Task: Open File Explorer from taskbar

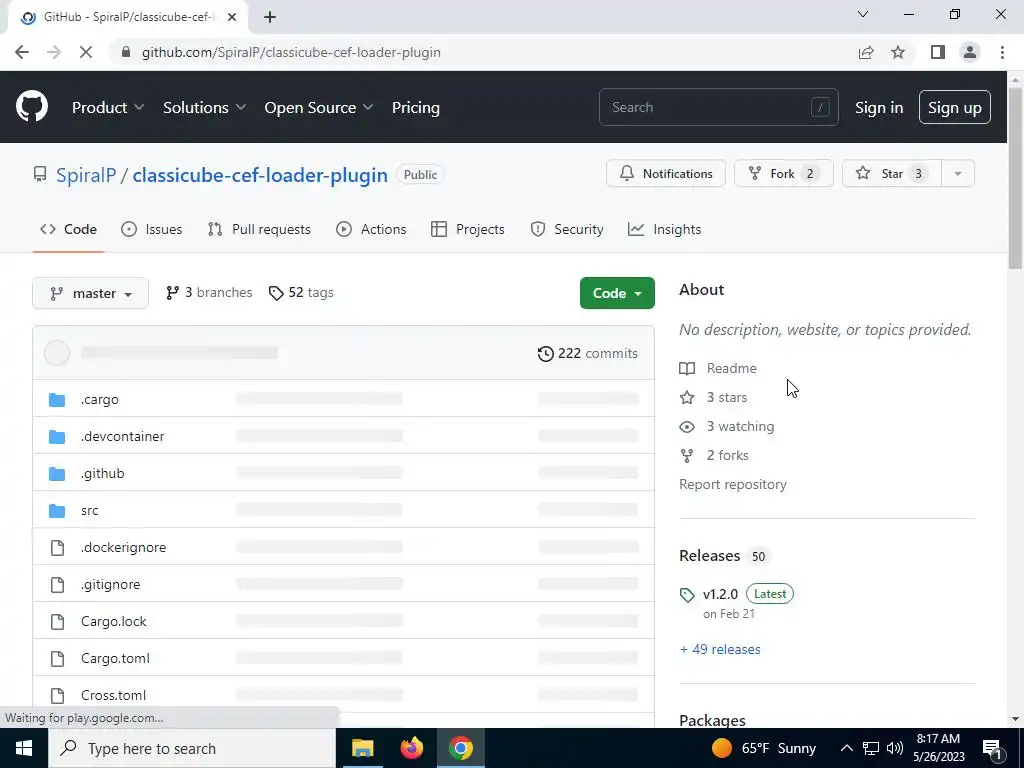Action: click(x=362, y=748)
